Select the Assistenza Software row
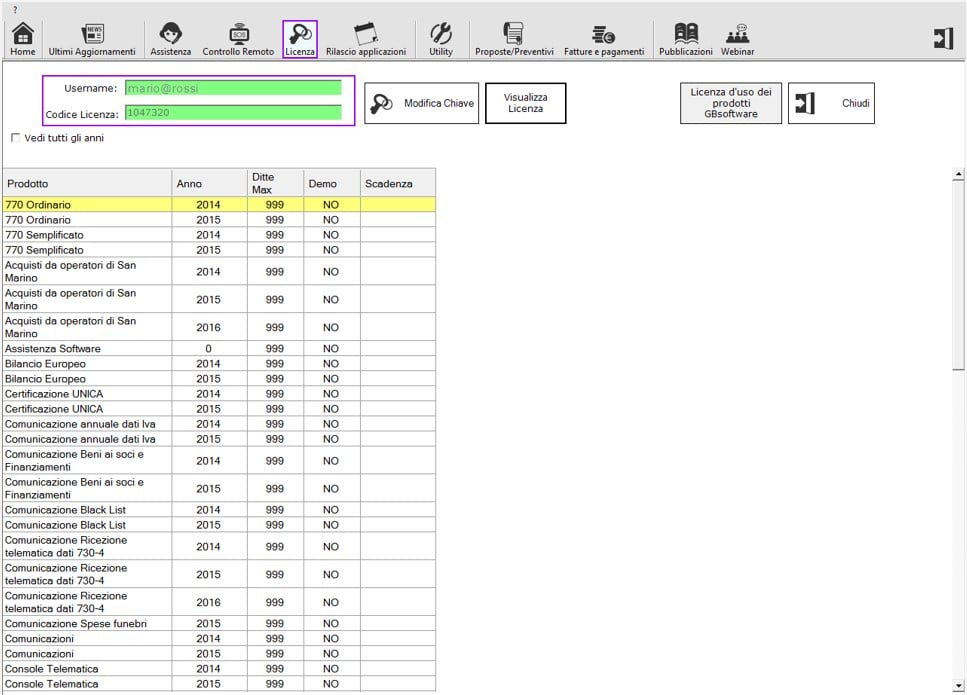This screenshot has height=695, width=967. click(x=219, y=348)
